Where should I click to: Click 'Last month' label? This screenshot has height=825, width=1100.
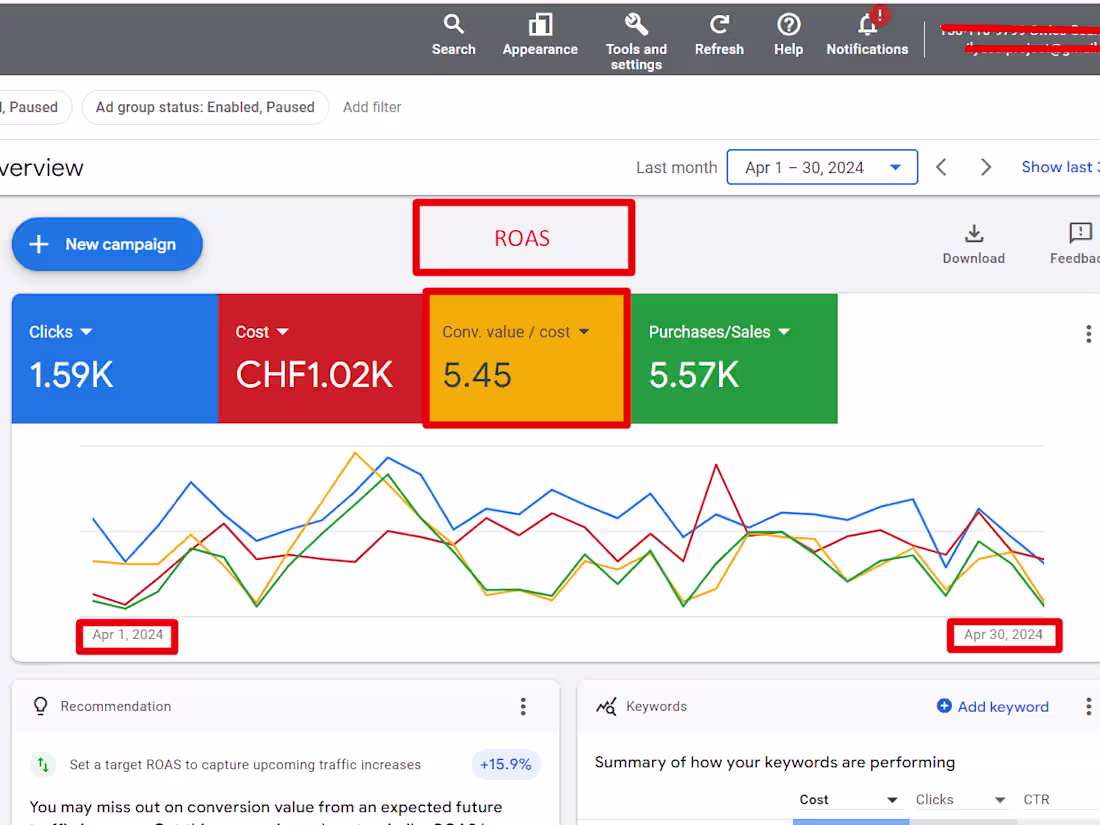(676, 168)
